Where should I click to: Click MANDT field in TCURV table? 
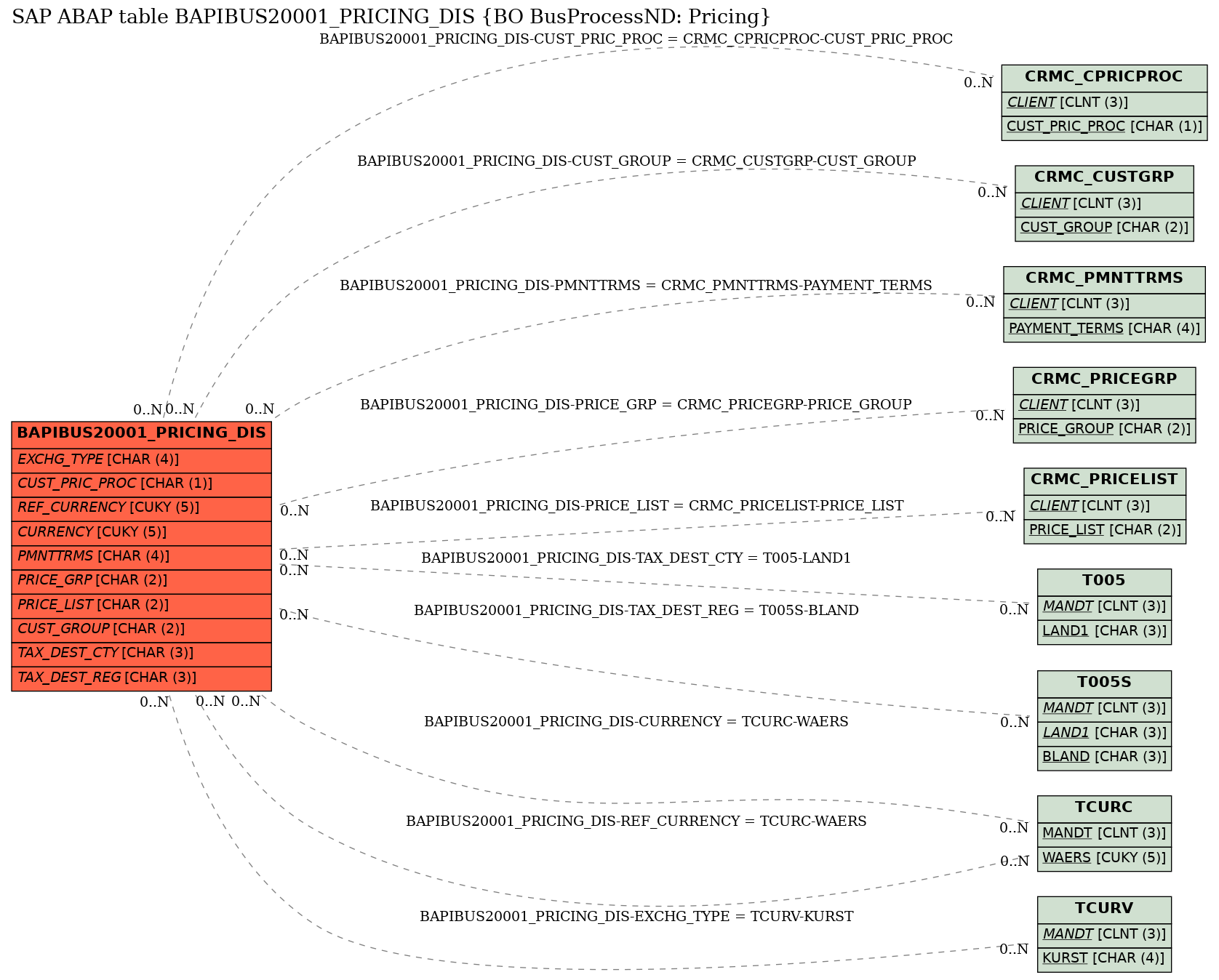(1104, 935)
